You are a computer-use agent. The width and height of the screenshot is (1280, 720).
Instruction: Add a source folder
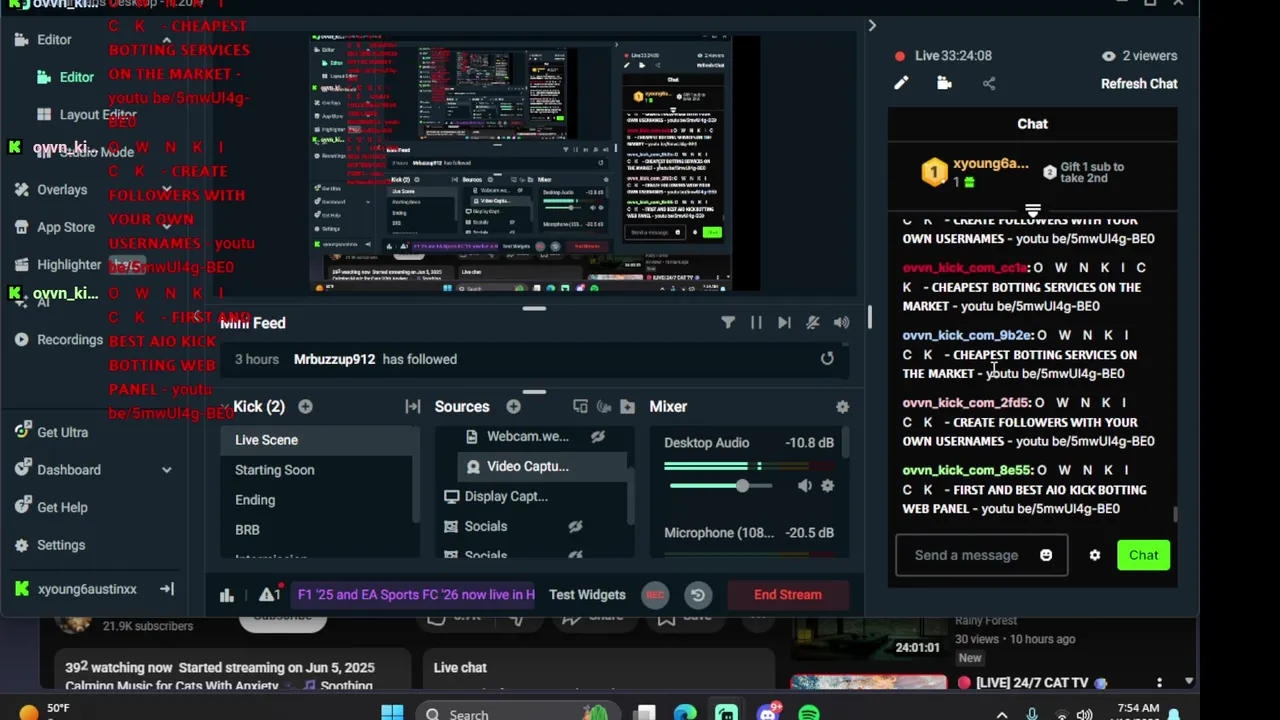(x=627, y=406)
